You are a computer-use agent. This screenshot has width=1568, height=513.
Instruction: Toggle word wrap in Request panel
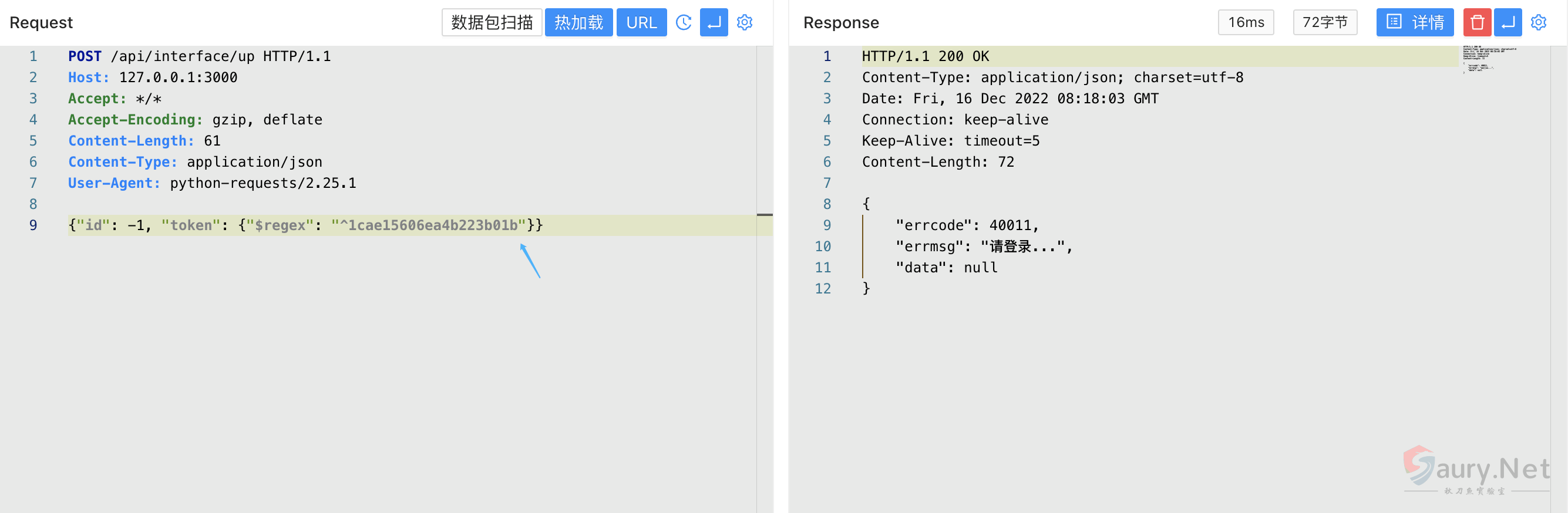[x=714, y=22]
